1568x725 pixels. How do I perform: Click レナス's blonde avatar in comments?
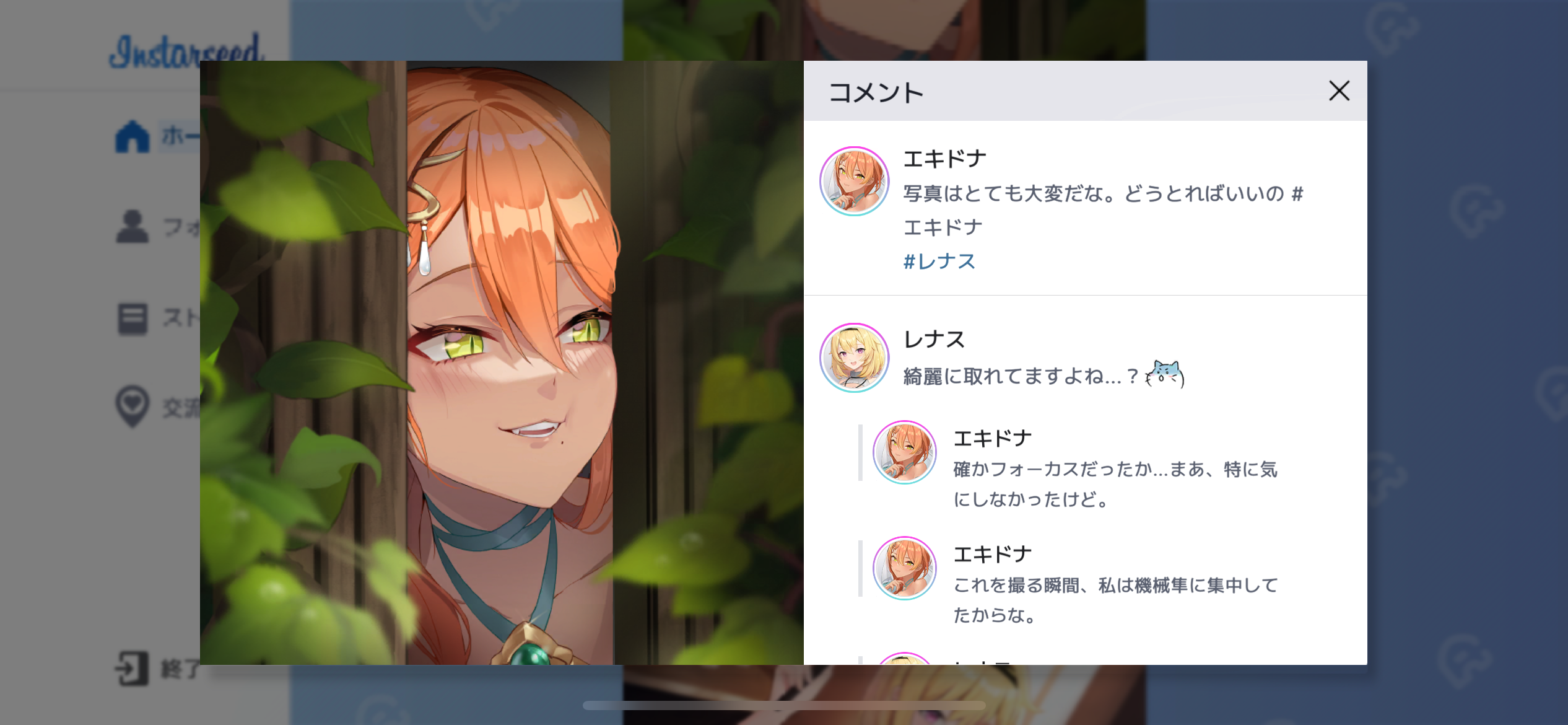tap(854, 358)
